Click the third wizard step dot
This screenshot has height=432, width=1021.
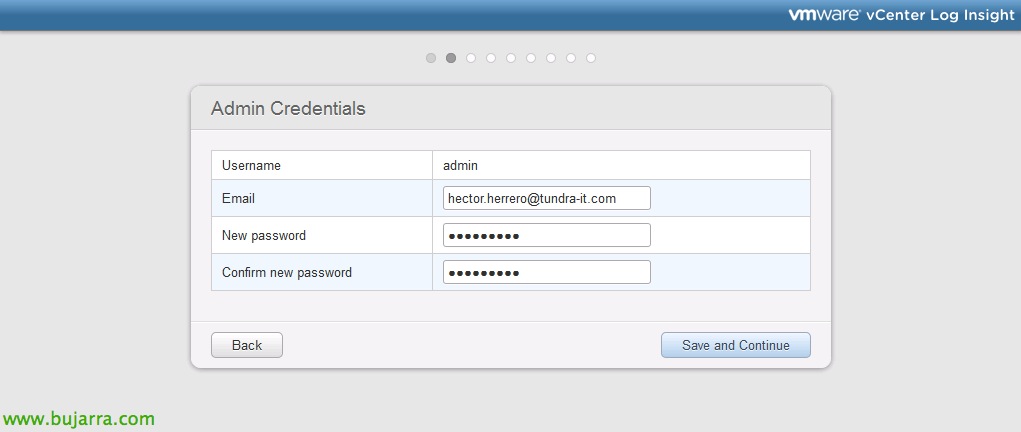tap(471, 58)
